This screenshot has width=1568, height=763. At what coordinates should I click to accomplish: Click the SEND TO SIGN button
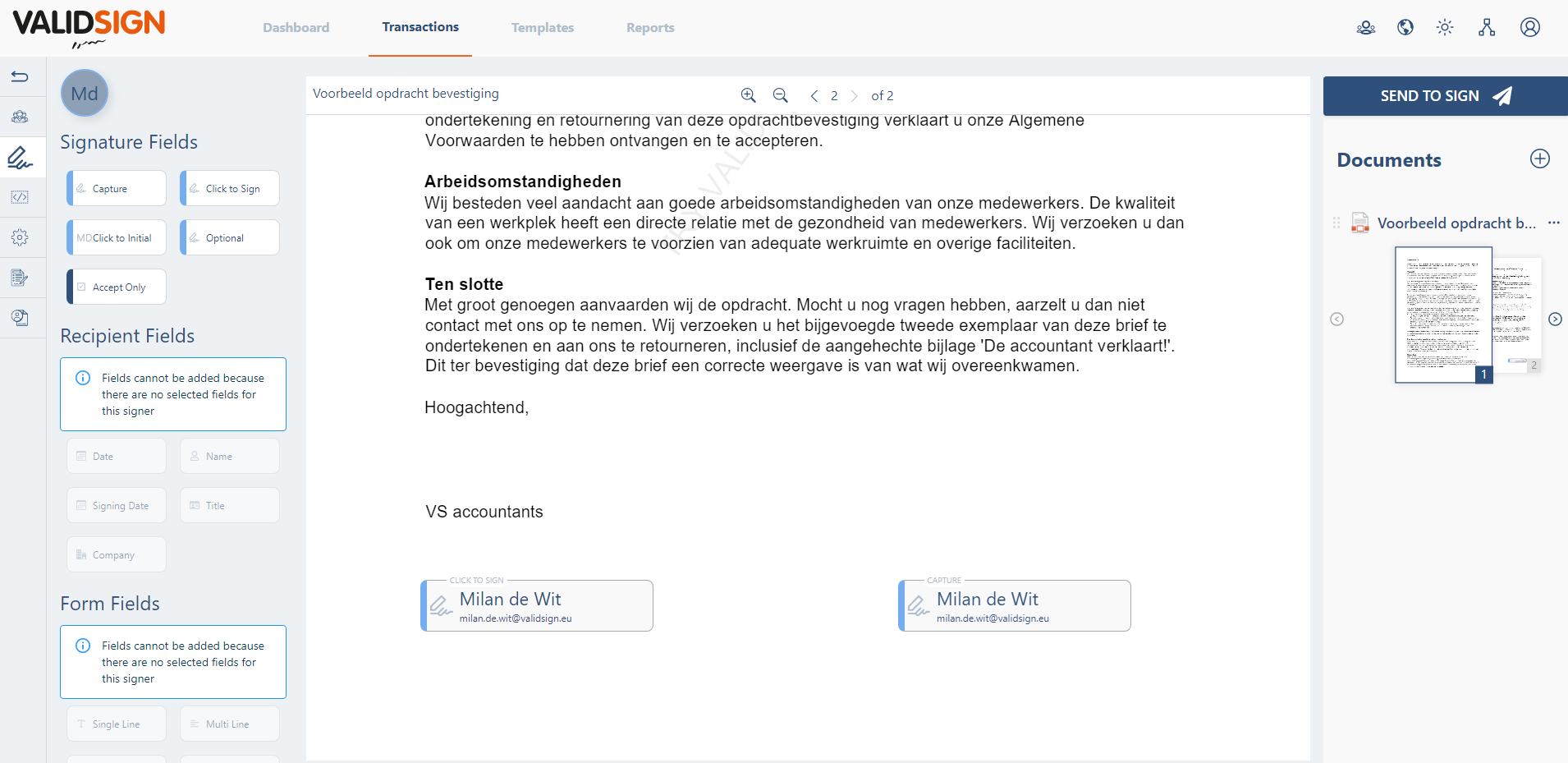pos(1446,96)
